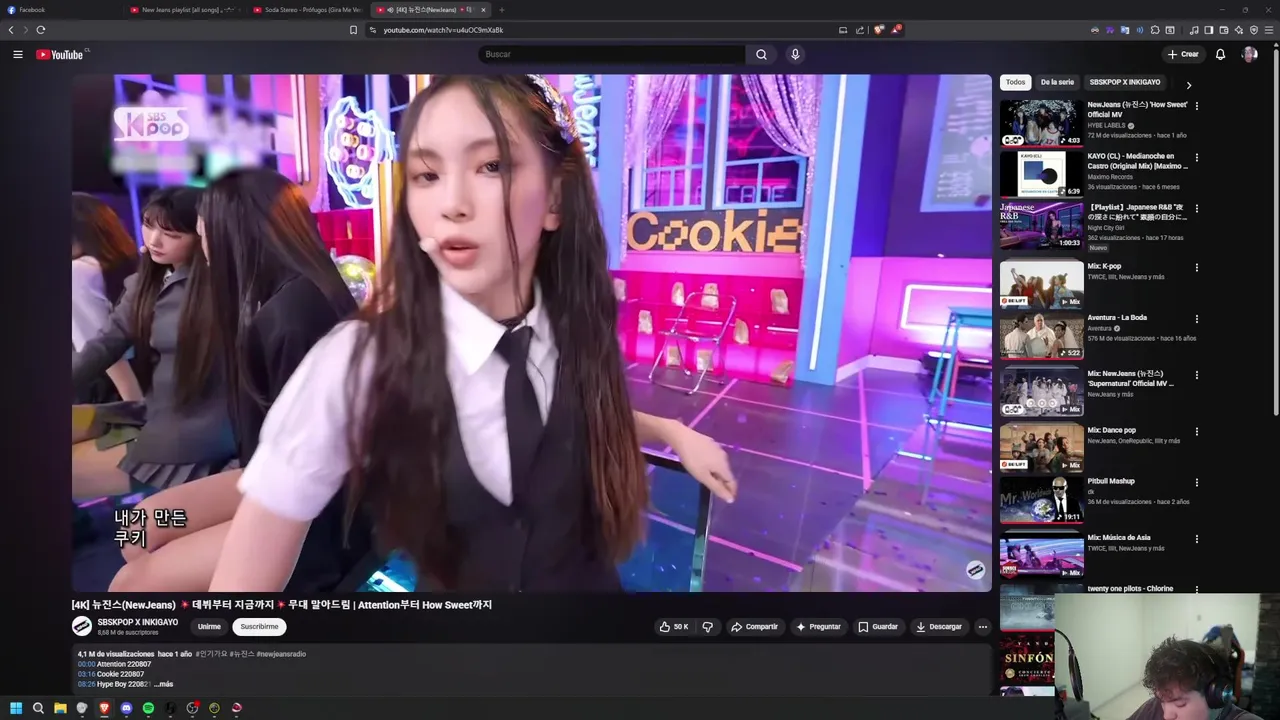Open File Explorer from taskbar
The image size is (1280, 720).
pyautogui.click(x=60, y=708)
